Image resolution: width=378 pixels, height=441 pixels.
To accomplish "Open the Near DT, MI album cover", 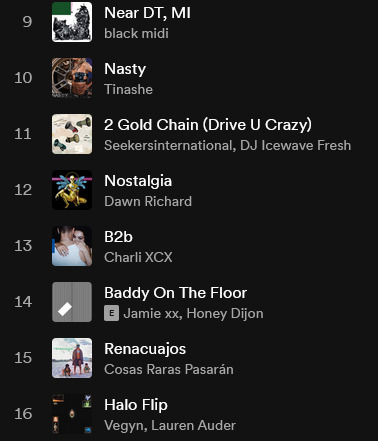I will click(x=72, y=22).
